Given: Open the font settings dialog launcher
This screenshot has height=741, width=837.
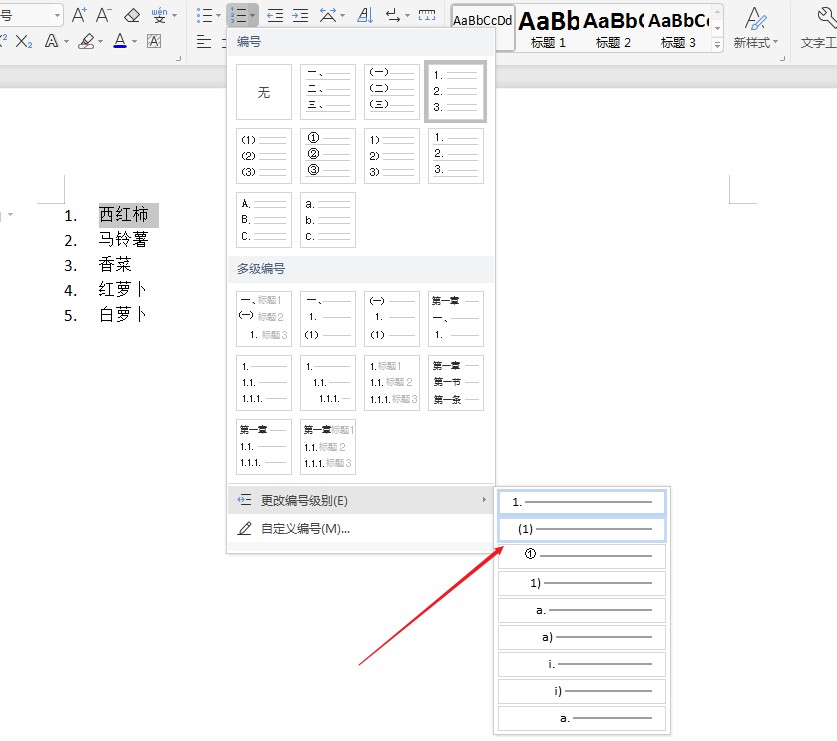Looking at the screenshot, I should pyautogui.click(x=179, y=59).
